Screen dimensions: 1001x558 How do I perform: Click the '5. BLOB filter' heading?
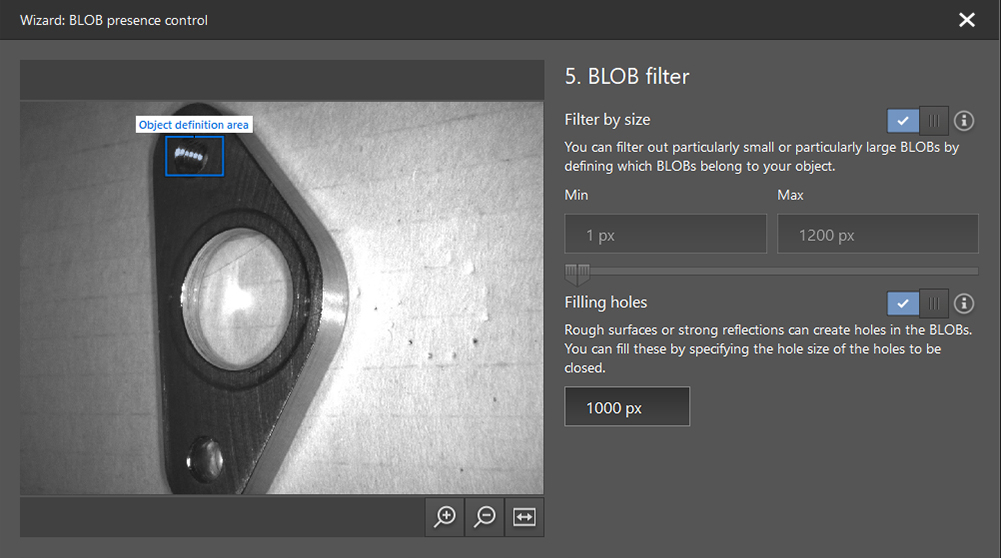click(627, 76)
